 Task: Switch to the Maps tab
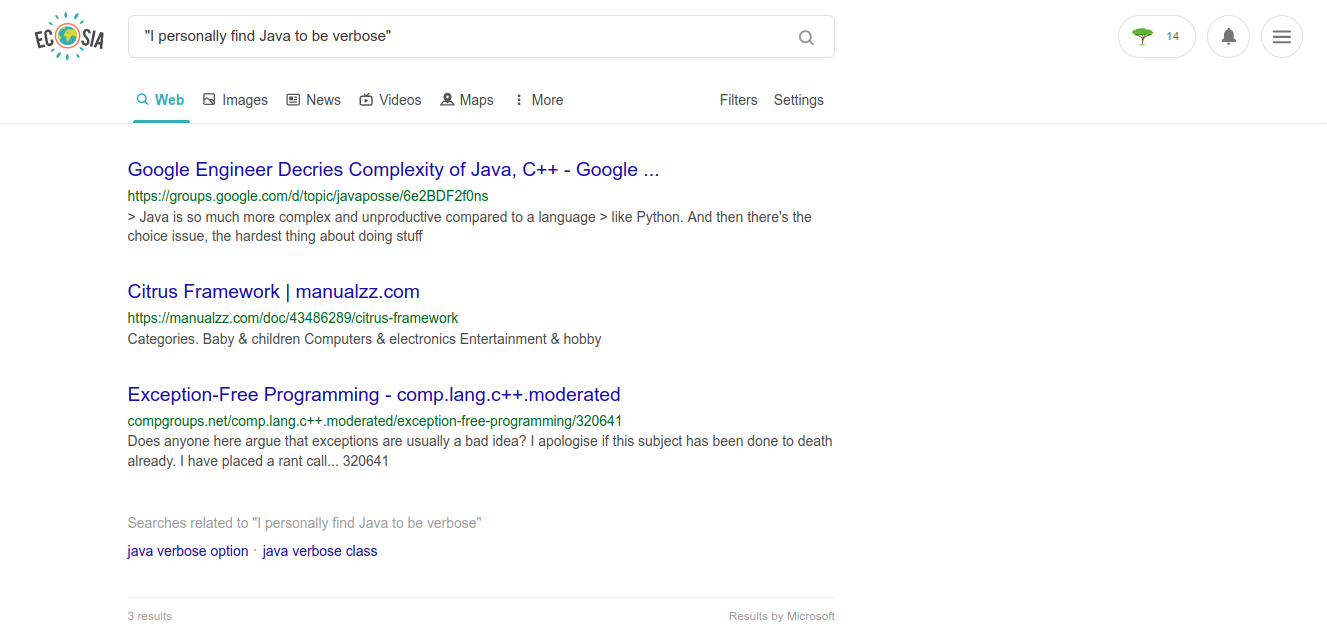click(467, 100)
